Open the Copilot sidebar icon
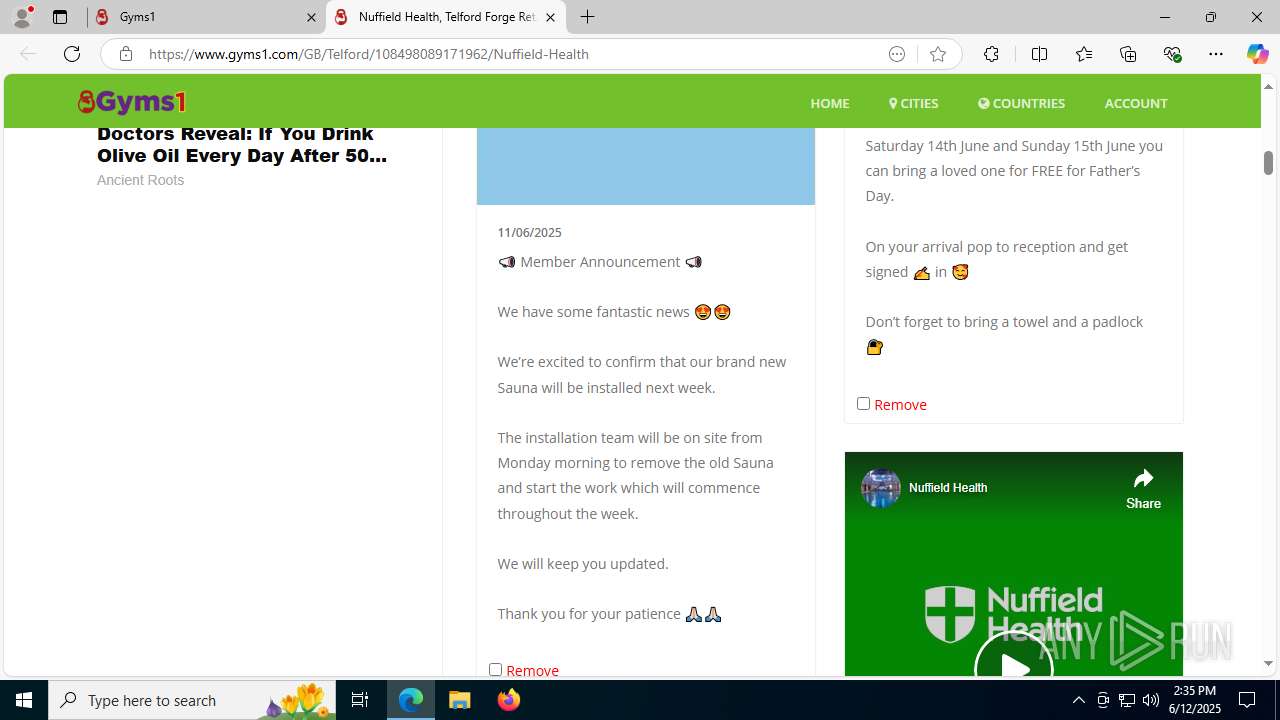The image size is (1280, 720). [x=1257, y=54]
